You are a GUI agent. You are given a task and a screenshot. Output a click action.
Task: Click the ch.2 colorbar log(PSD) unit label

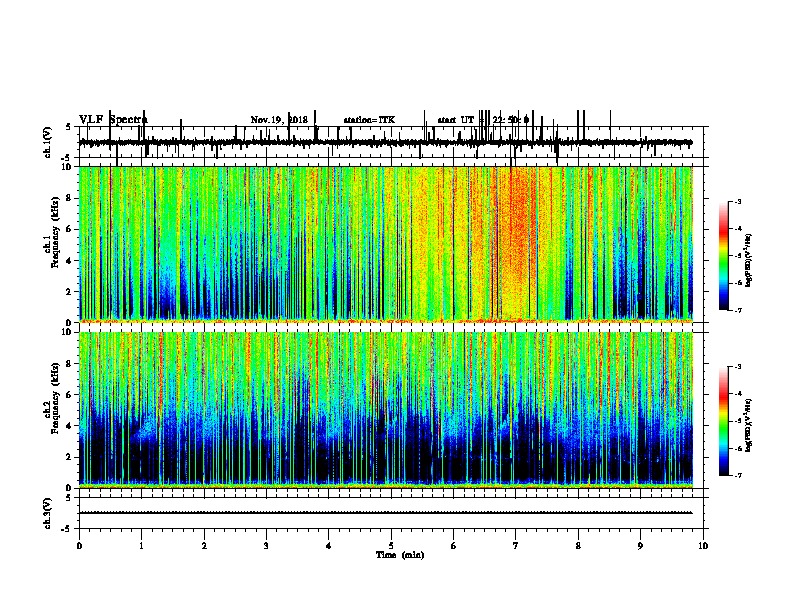[x=748, y=425]
